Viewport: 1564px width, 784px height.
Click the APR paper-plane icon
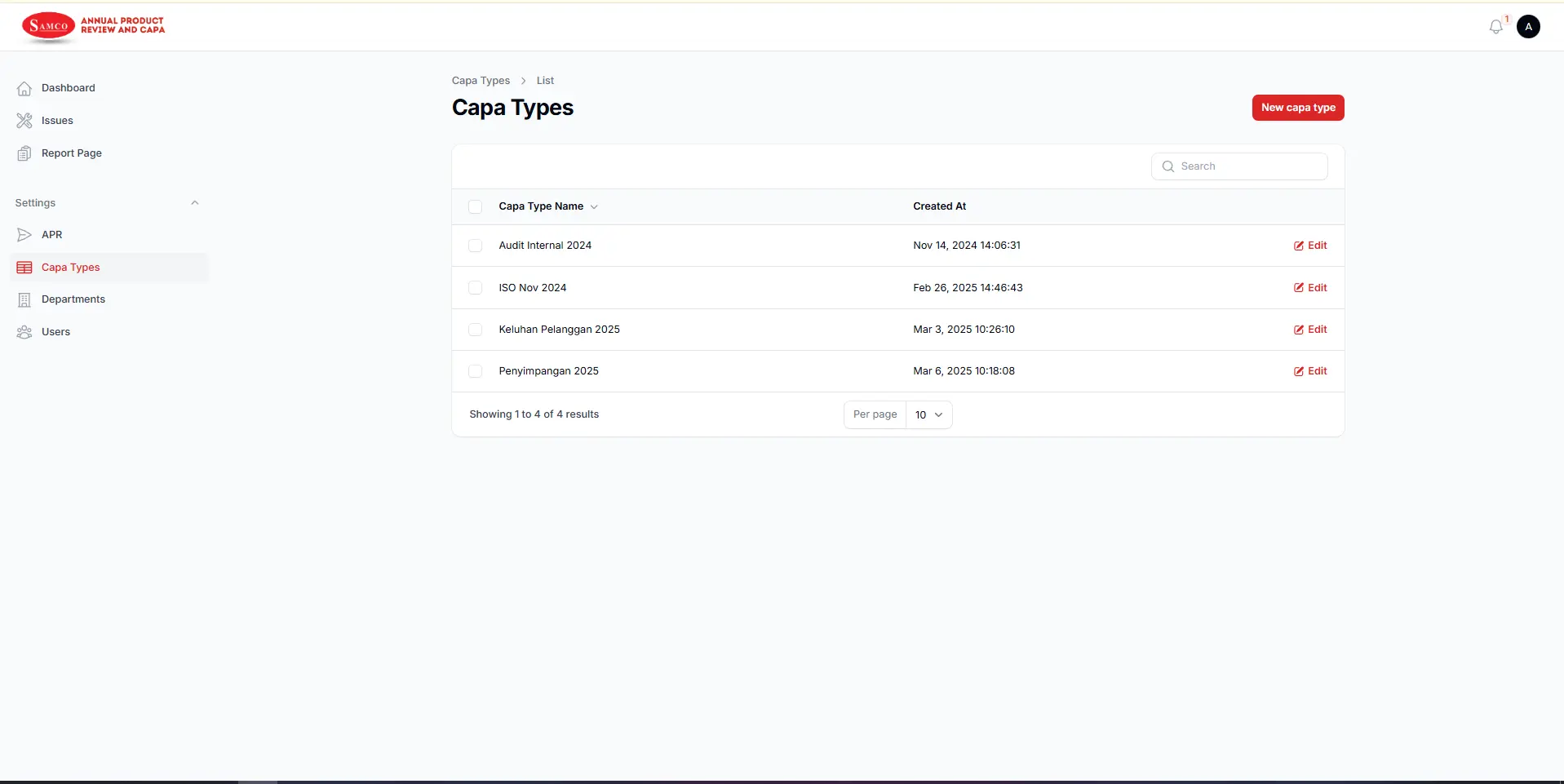(24, 234)
